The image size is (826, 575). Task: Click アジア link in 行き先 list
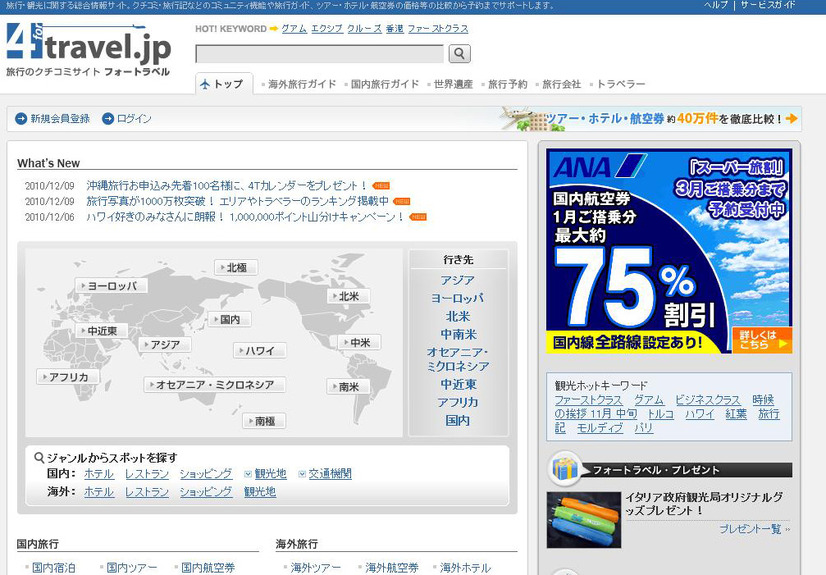pos(458,281)
